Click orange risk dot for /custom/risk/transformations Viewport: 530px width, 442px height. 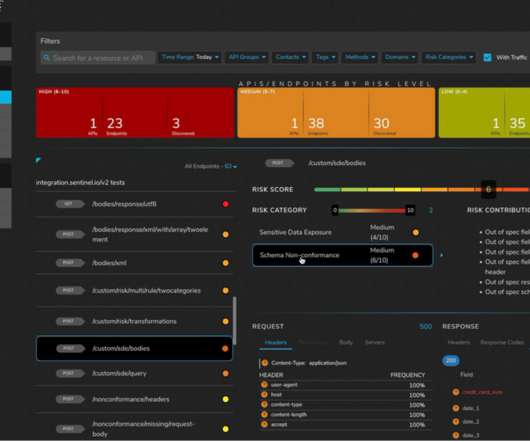(225, 321)
